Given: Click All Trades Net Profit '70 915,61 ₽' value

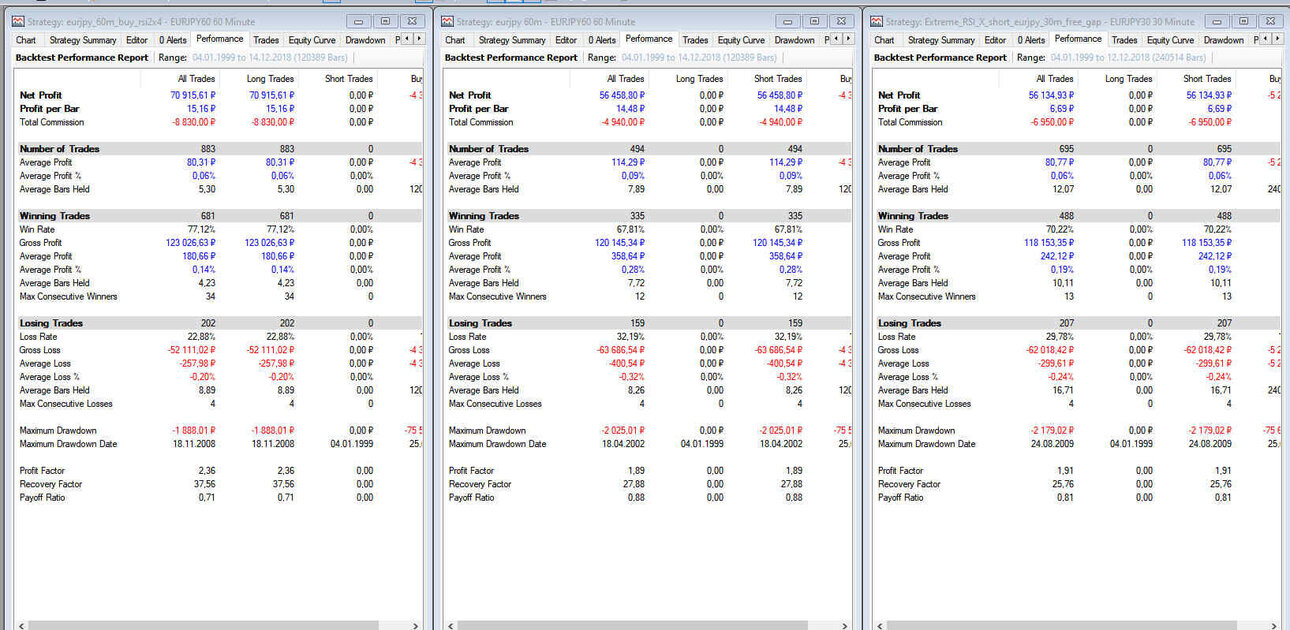Looking at the screenshot, I should 190,95.
